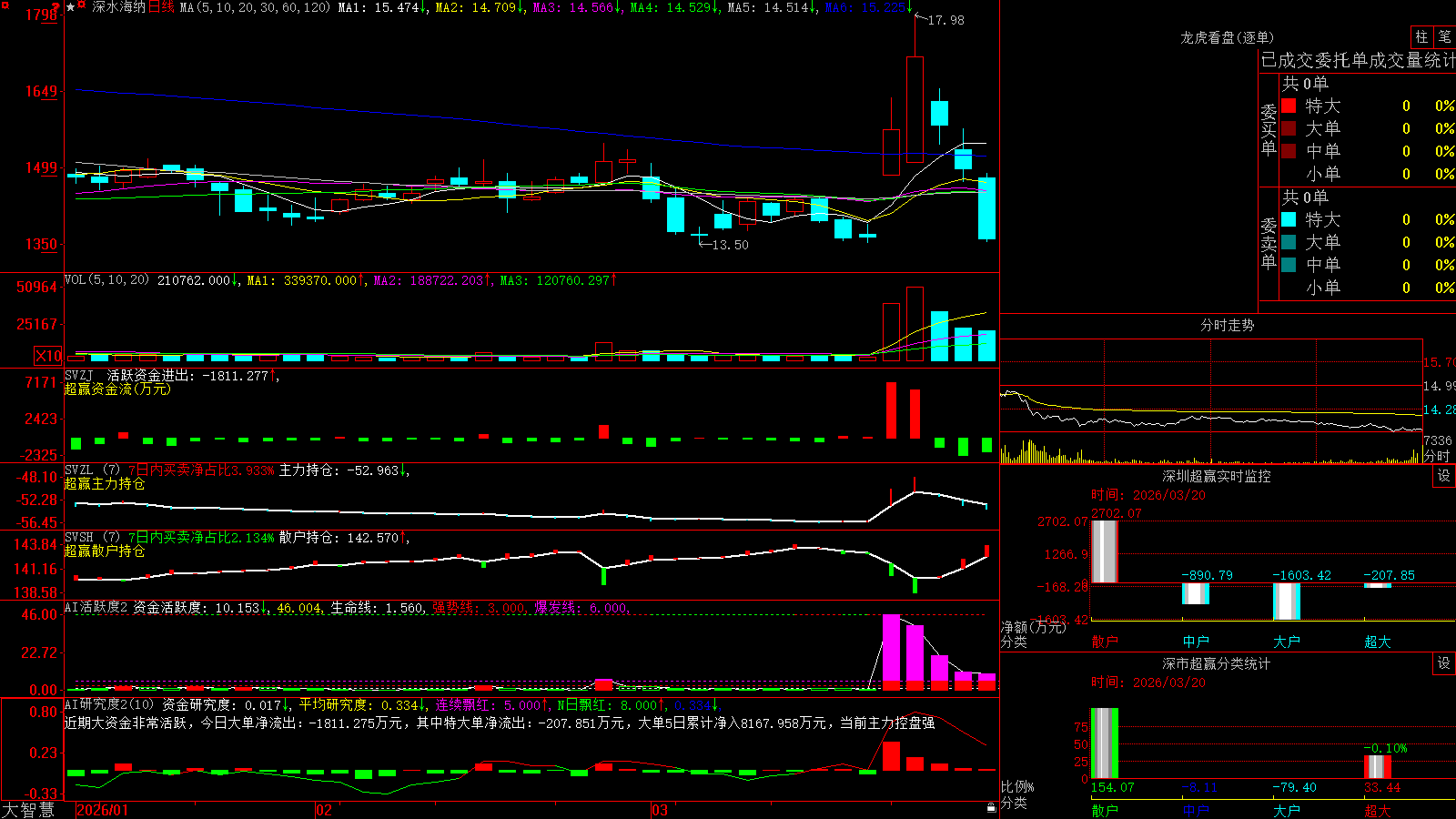
Task: Click the 深圳超赢实时监控 panel title
Action: [x=1216, y=476]
